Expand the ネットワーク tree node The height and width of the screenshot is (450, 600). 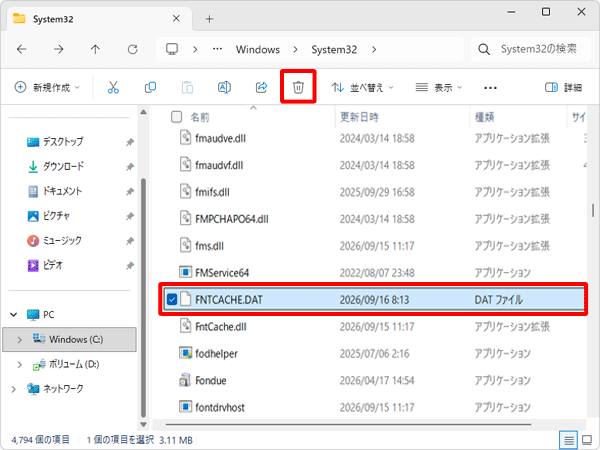point(14,389)
